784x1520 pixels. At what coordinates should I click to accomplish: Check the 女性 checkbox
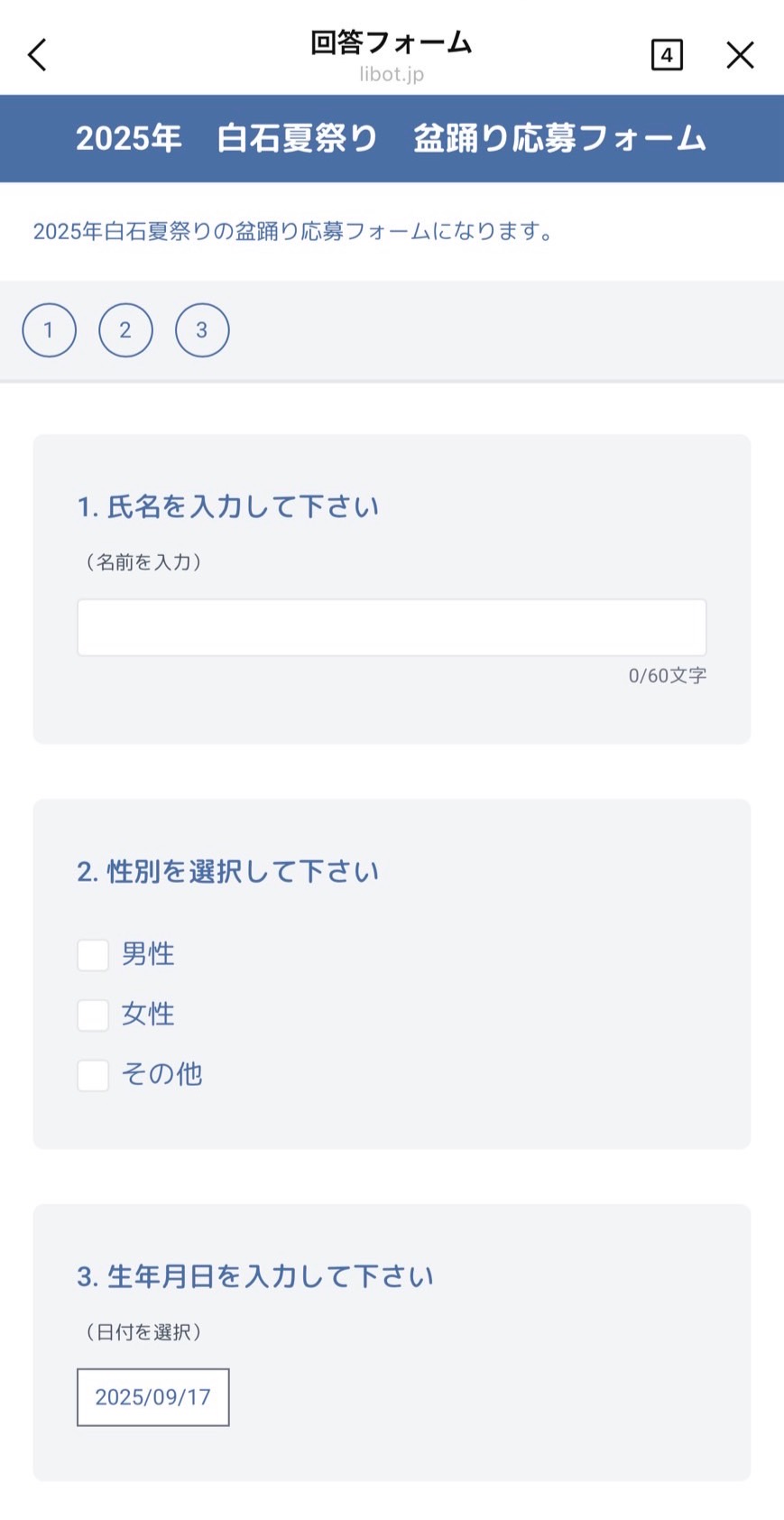pyautogui.click(x=93, y=1015)
